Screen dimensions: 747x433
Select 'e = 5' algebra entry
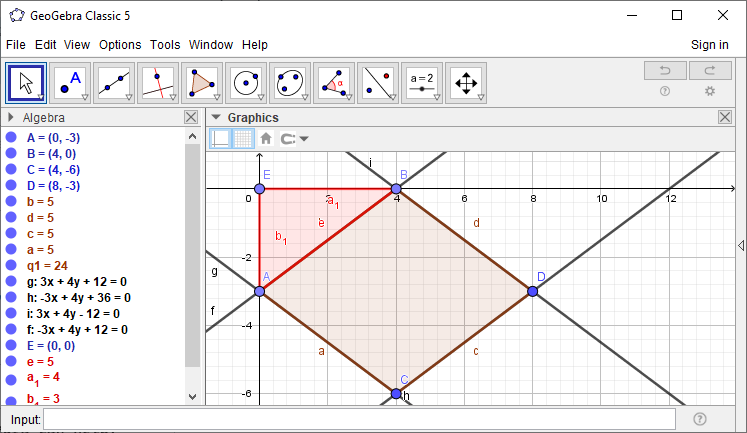pos(40,362)
